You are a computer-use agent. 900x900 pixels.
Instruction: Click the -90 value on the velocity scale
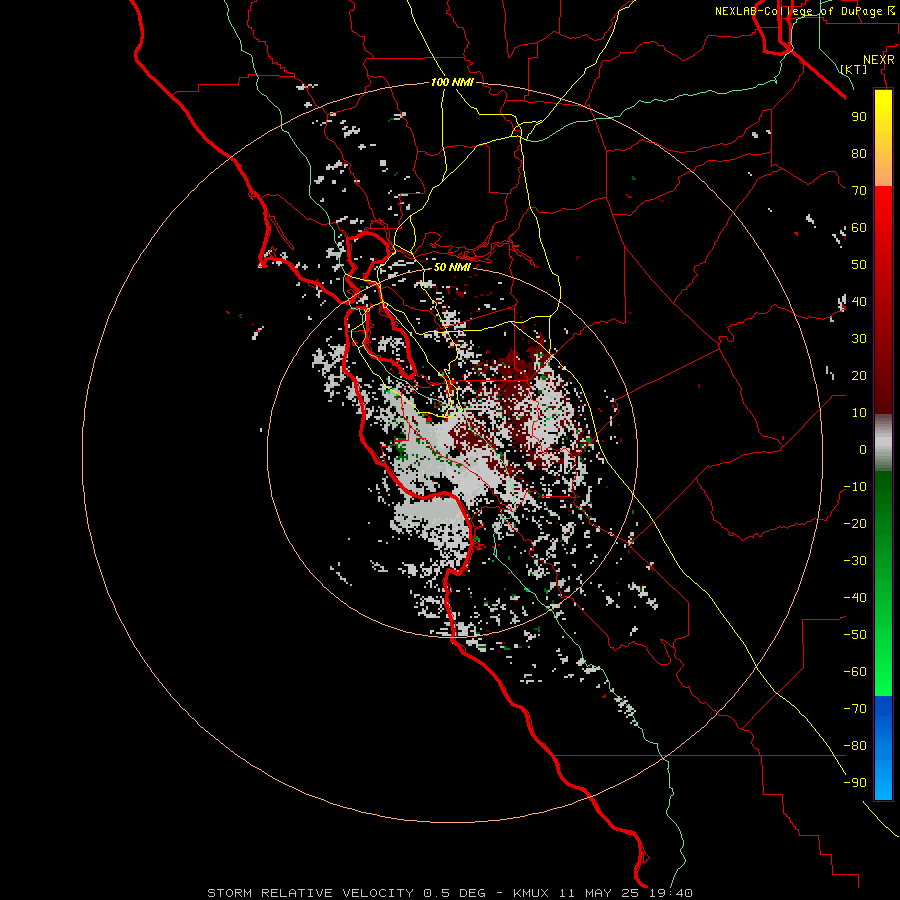(x=855, y=783)
